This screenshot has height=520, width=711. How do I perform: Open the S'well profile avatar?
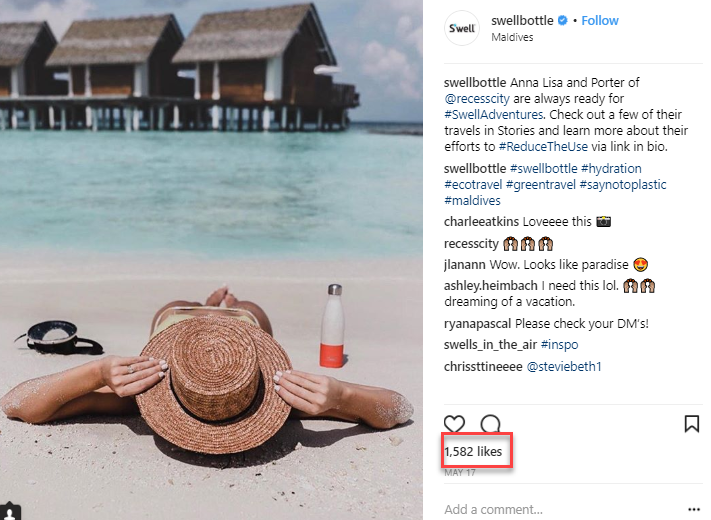click(x=460, y=28)
